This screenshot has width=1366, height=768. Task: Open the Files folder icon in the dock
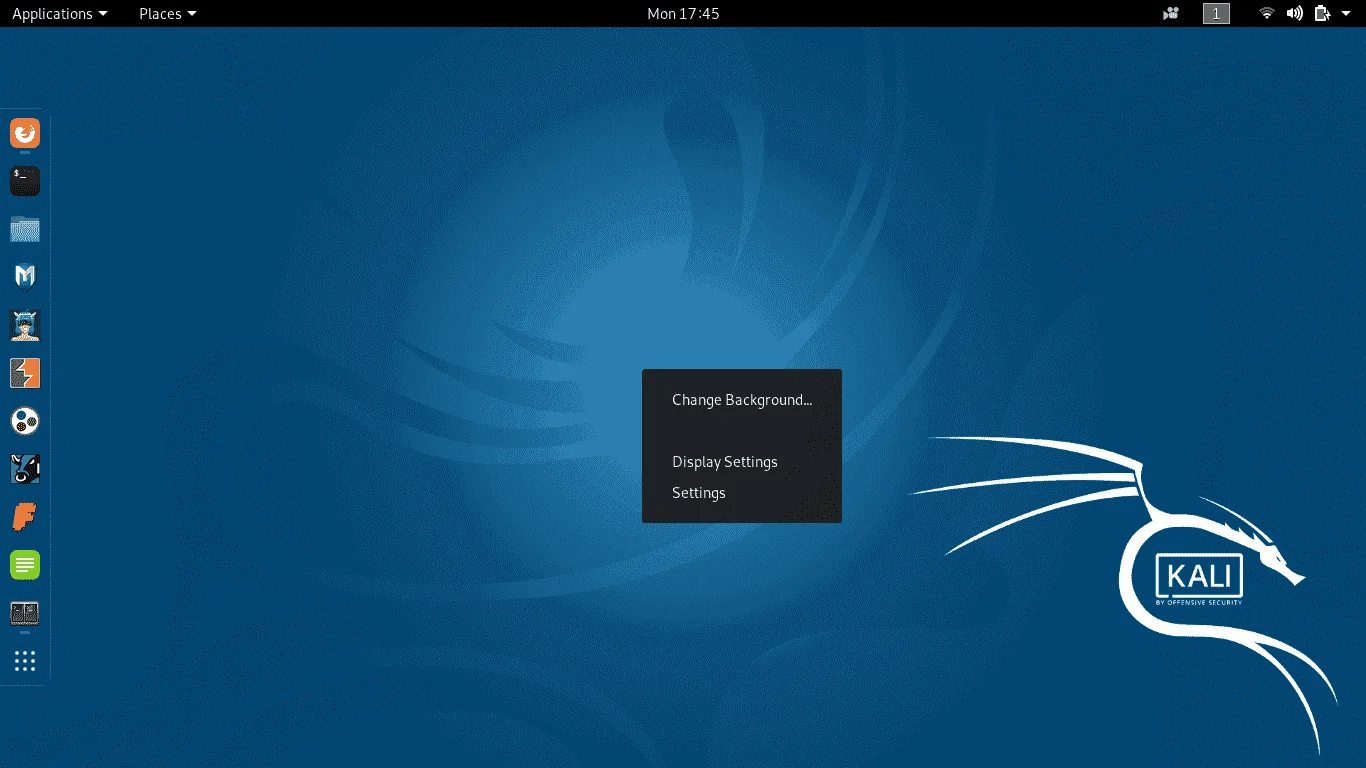[25, 229]
